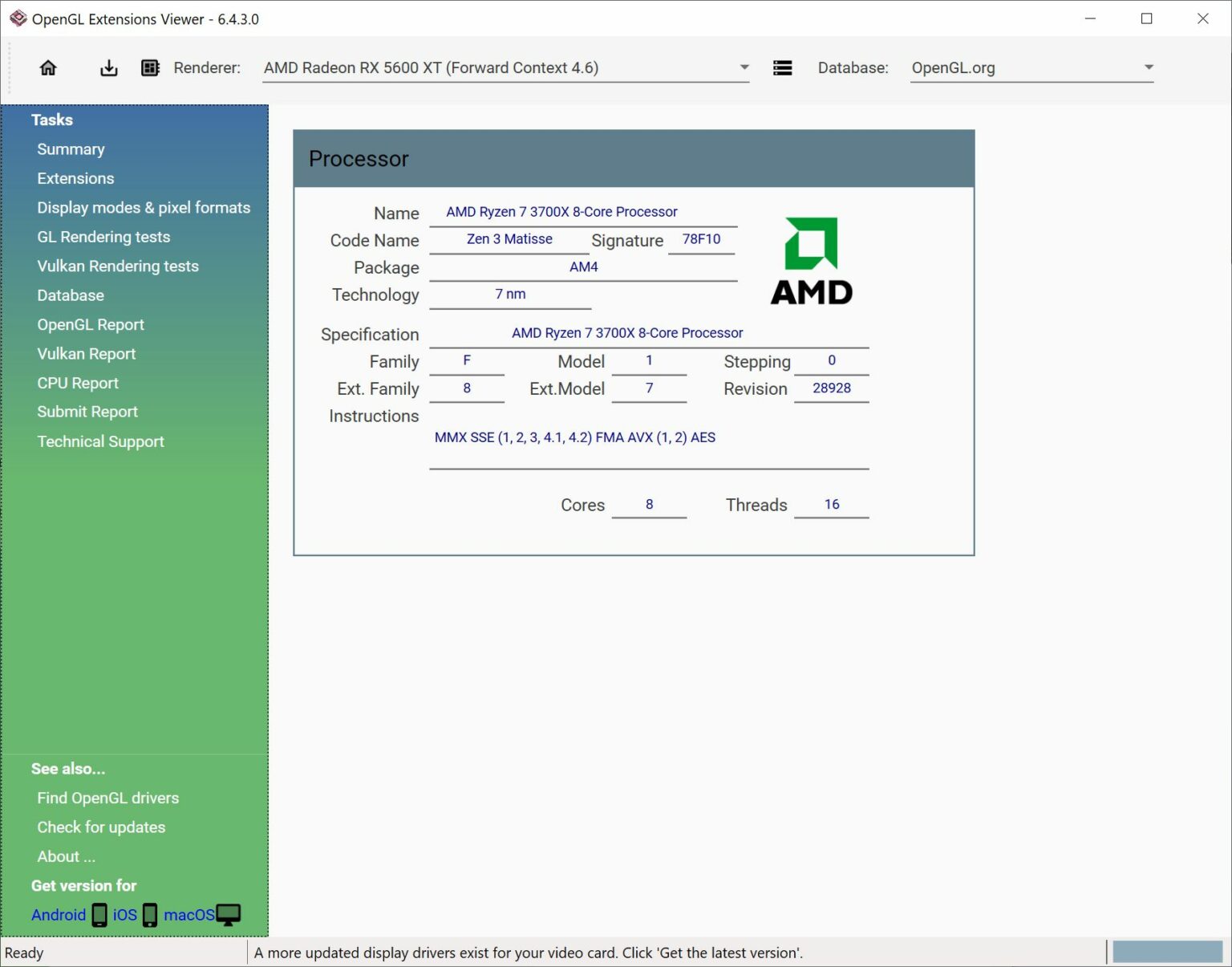
Task: Open the About entry
Action: coord(66,856)
